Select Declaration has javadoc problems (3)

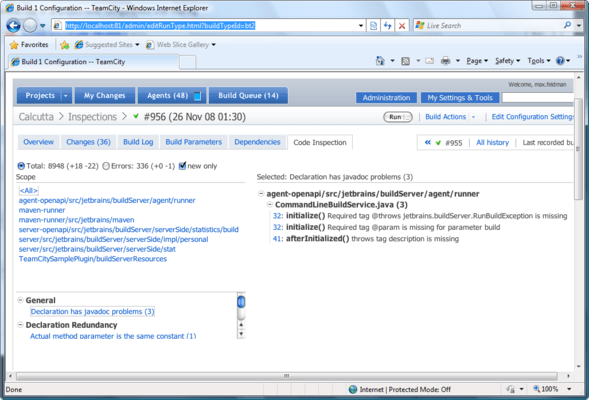tap(92, 311)
